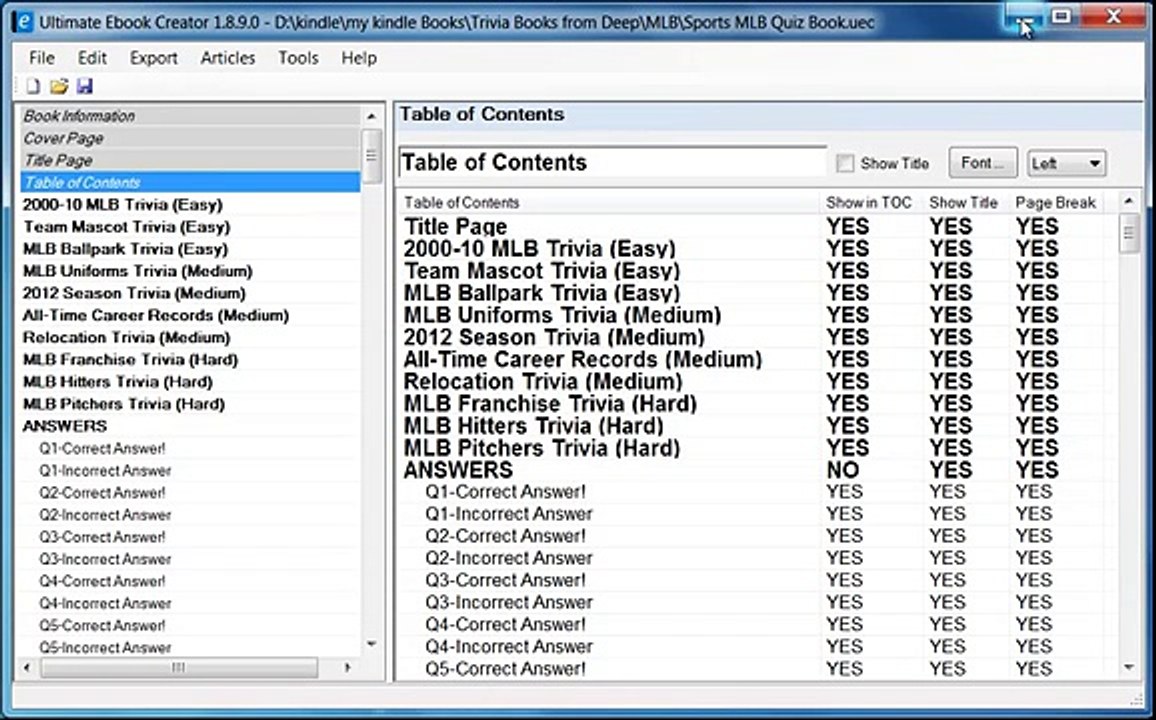The width and height of the screenshot is (1156, 720).
Task: Select MLB Franchise Trivia (Hard) in the left list
Action: [191, 359]
